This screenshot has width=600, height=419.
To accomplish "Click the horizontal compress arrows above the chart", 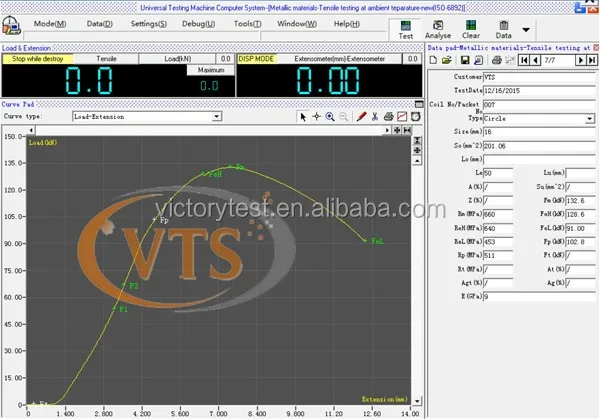I will pyautogui.click(x=407, y=130).
